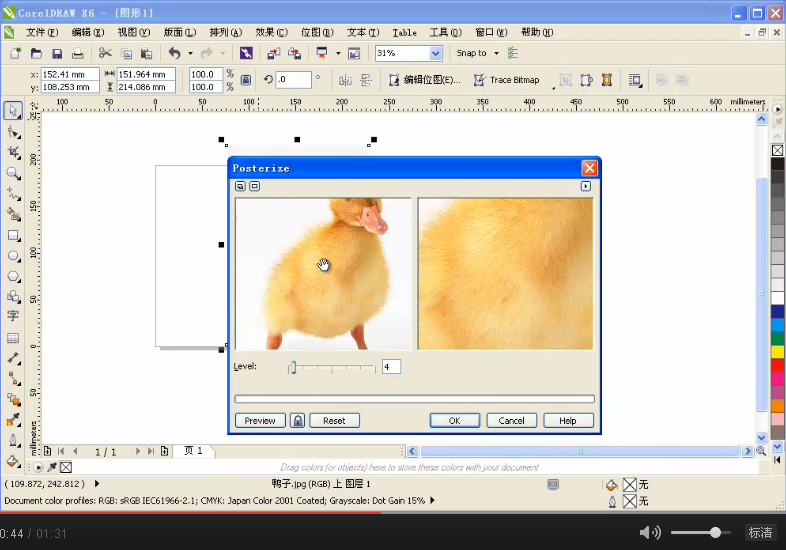The image size is (786, 550).
Task: Click the New document icon
Action: [15, 53]
